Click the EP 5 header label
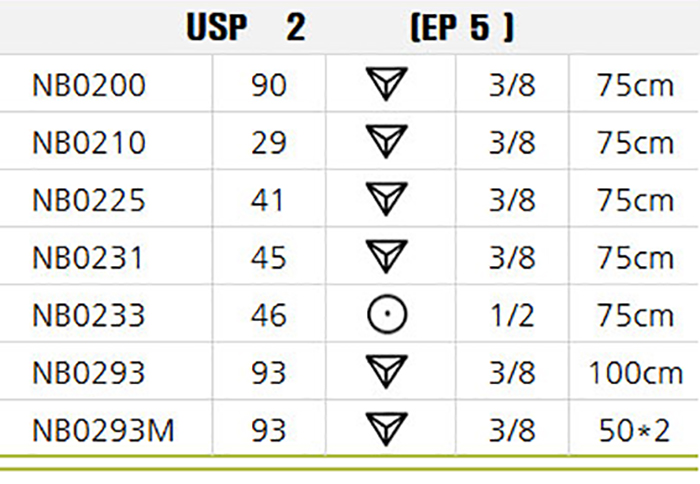This screenshot has height=484, width=700. pyautogui.click(x=462, y=28)
